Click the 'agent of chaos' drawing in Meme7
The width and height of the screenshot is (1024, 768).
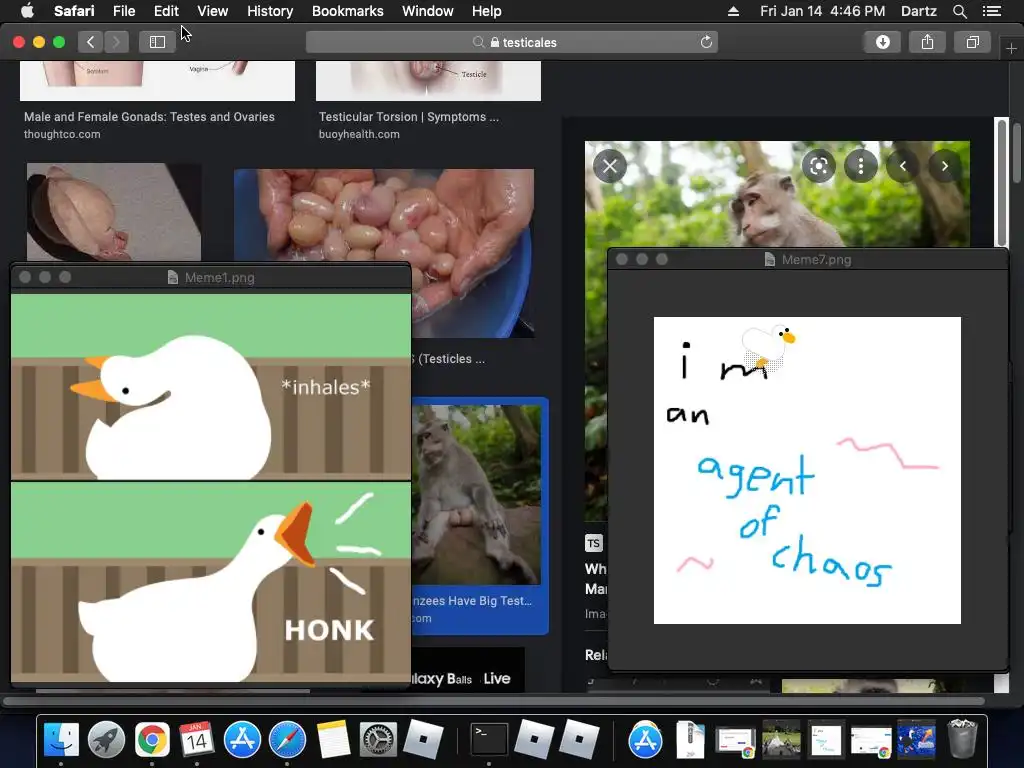point(807,470)
